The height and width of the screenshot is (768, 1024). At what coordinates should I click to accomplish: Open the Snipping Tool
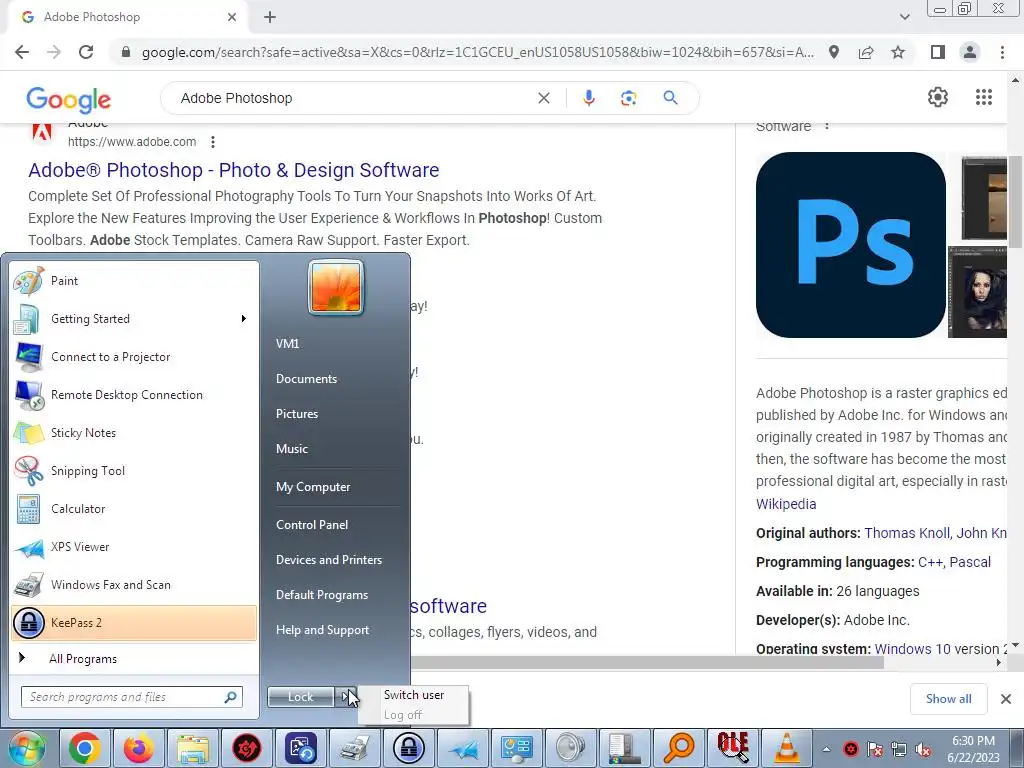134,471
